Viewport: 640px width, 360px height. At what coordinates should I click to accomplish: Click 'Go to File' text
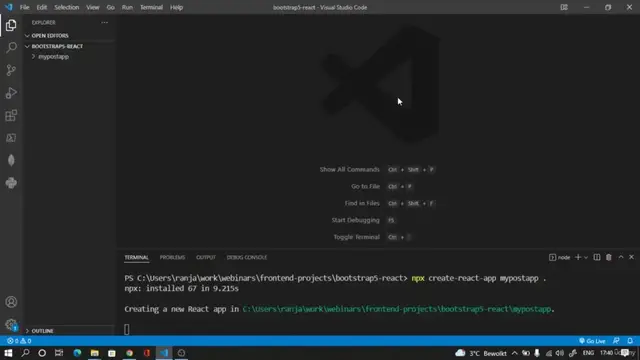click(365, 186)
